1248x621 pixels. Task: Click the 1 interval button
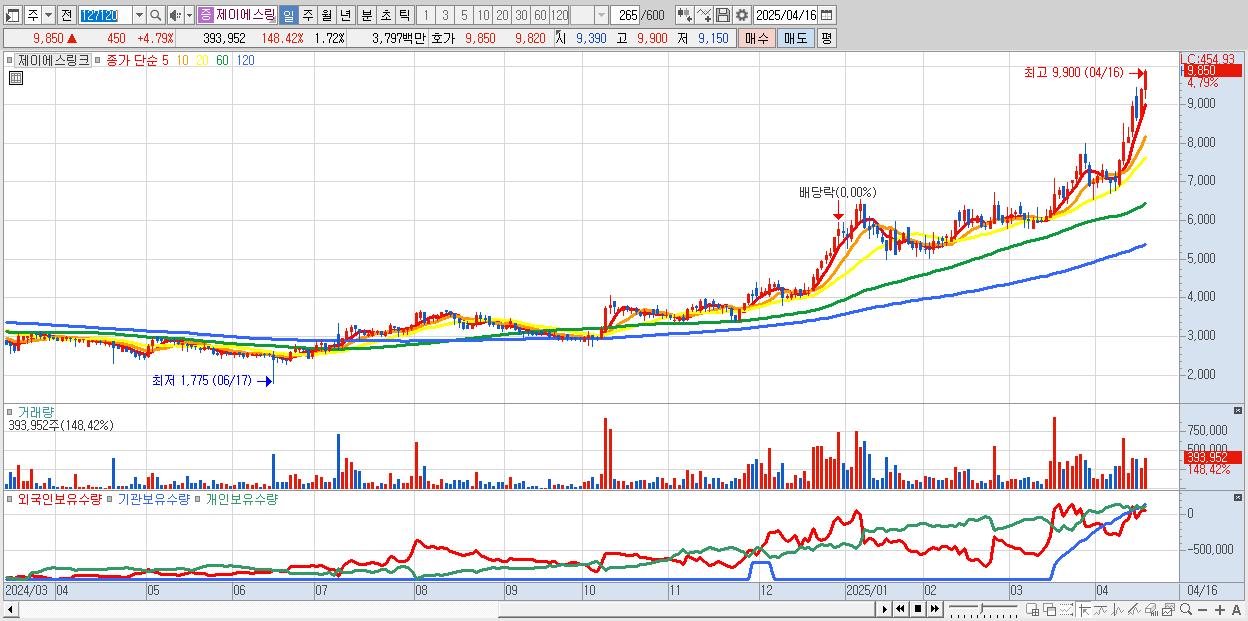[x=425, y=15]
